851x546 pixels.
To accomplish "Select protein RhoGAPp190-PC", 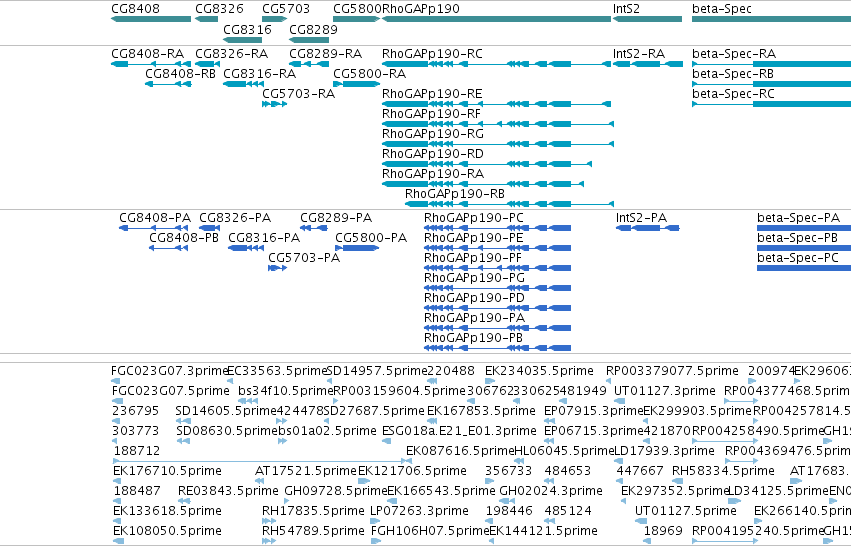I will pyautogui.click(x=474, y=218).
